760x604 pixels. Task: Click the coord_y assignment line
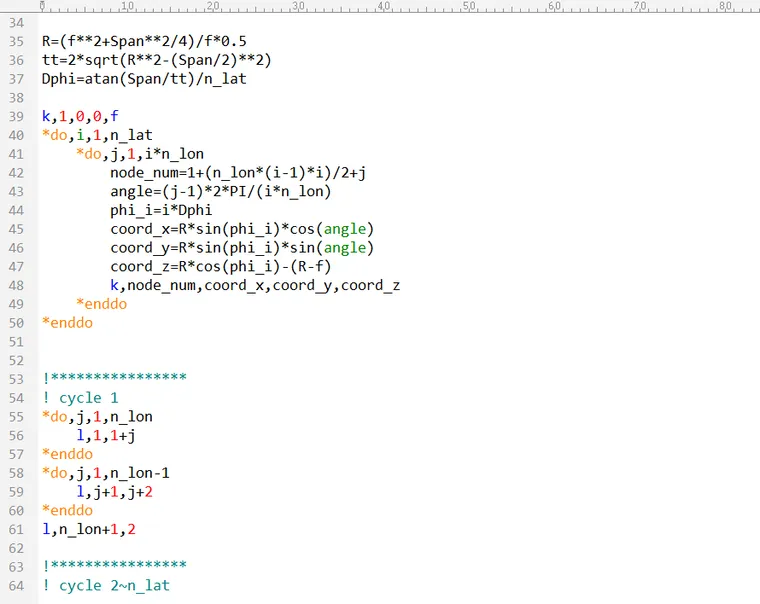tap(242, 248)
